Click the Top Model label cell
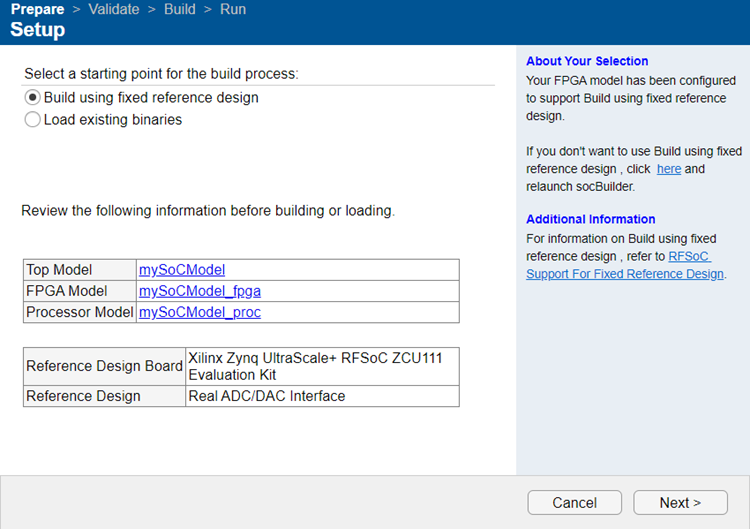750x529 pixels. (x=80, y=270)
